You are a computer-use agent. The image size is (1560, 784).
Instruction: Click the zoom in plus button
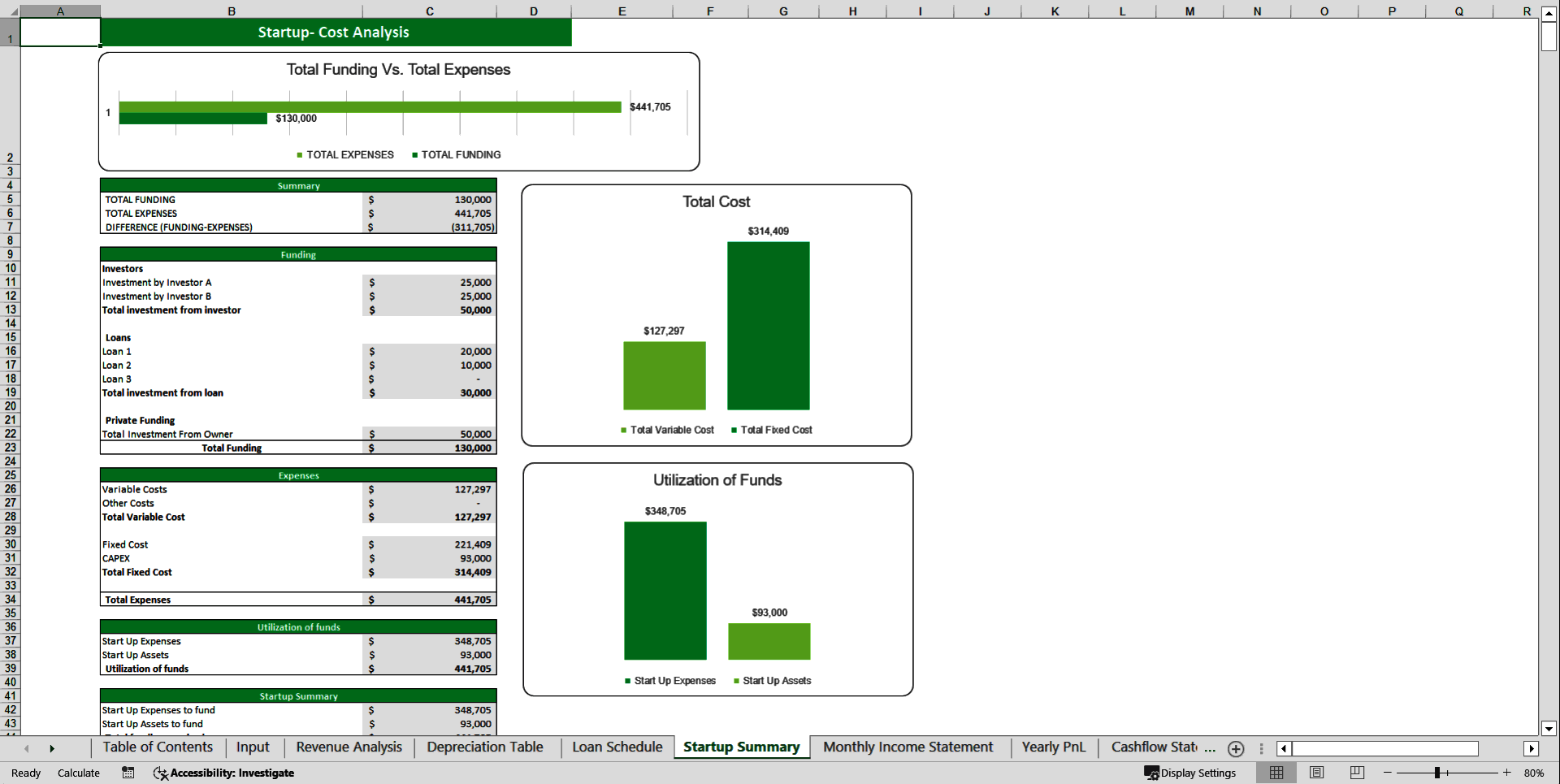(1507, 773)
